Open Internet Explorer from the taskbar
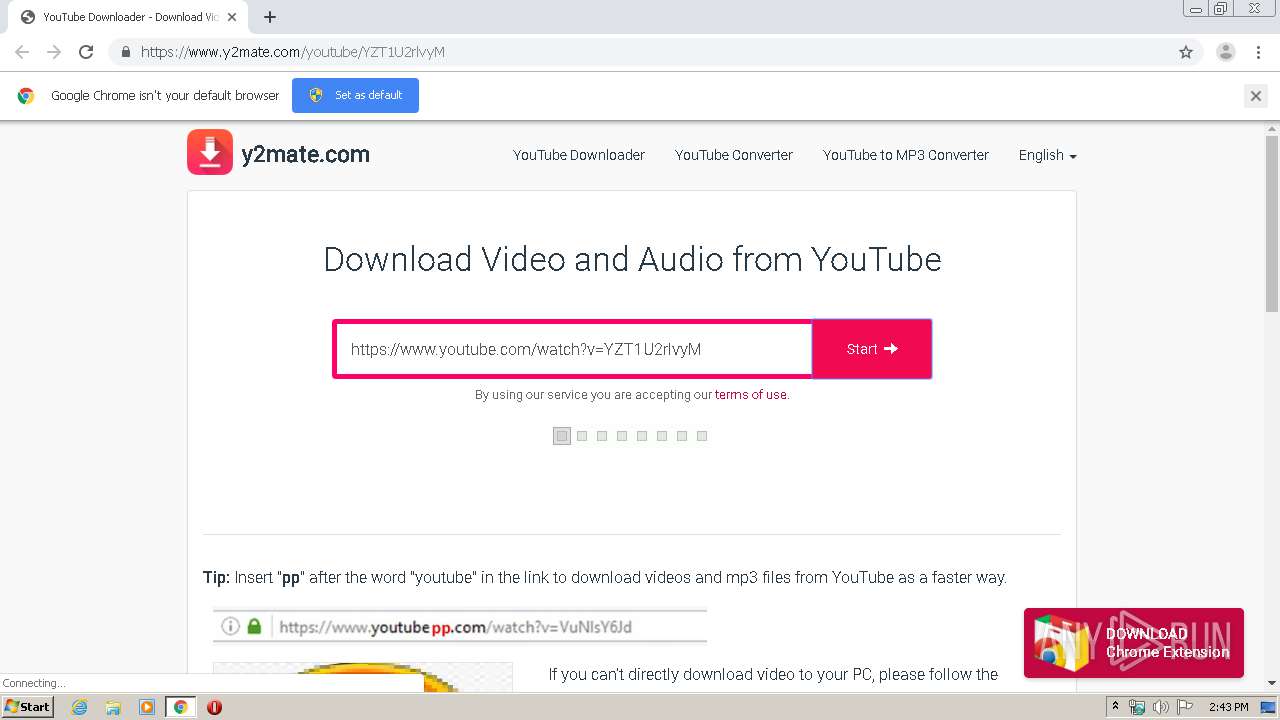Image resolution: width=1280 pixels, height=720 pixels. (x=80, y=707)
